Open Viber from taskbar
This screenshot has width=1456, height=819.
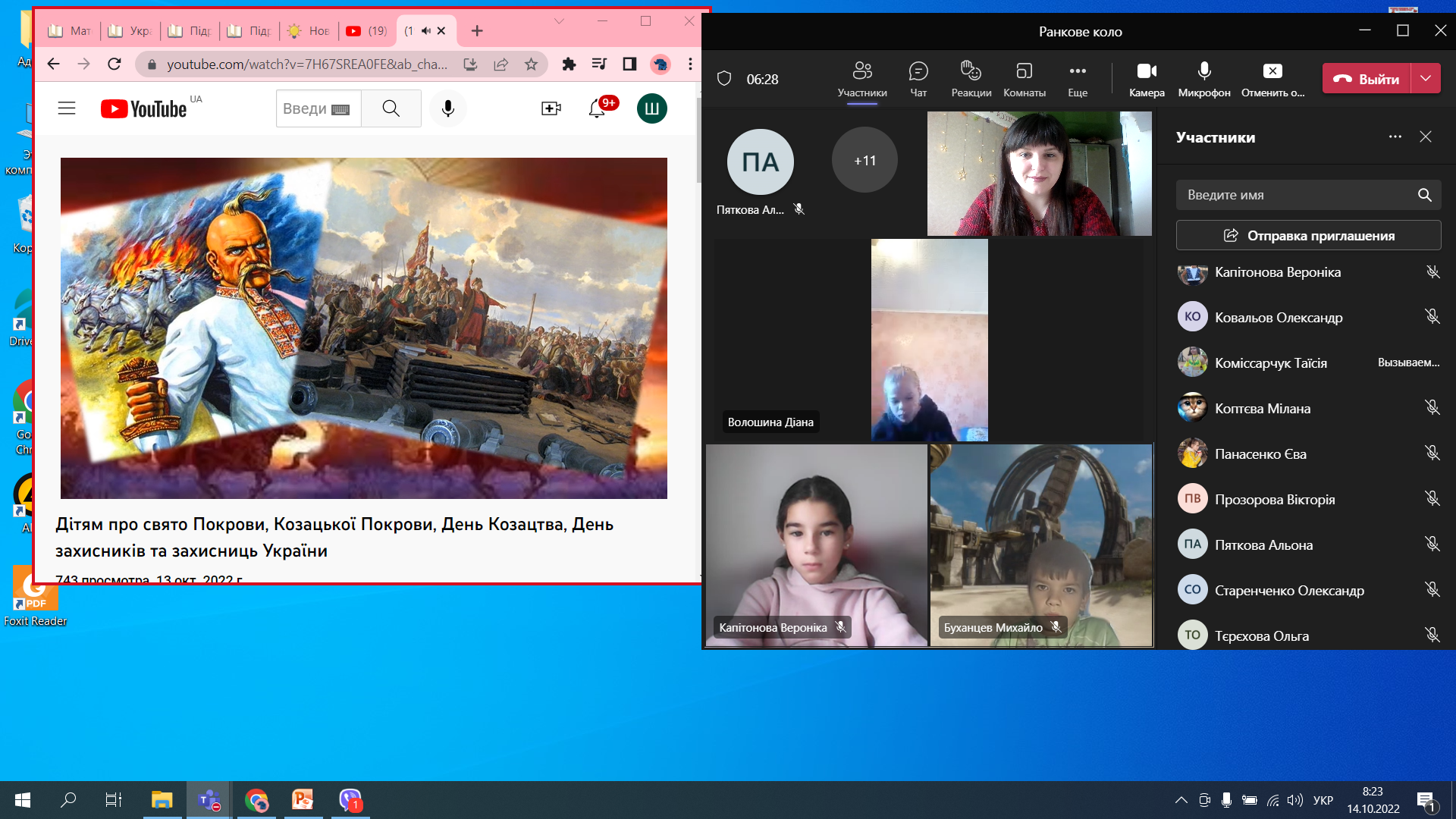point(350,800)
